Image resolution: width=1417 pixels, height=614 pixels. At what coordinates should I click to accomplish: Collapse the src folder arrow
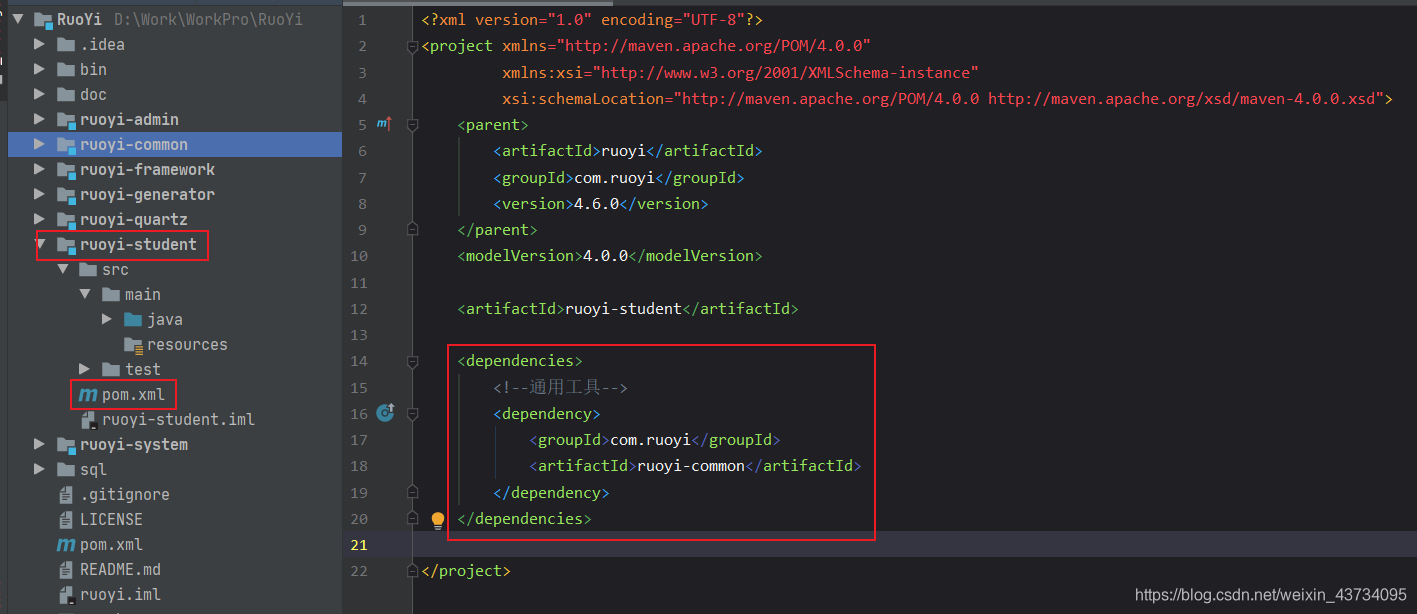pyautogui.click(x=63, y=269)
